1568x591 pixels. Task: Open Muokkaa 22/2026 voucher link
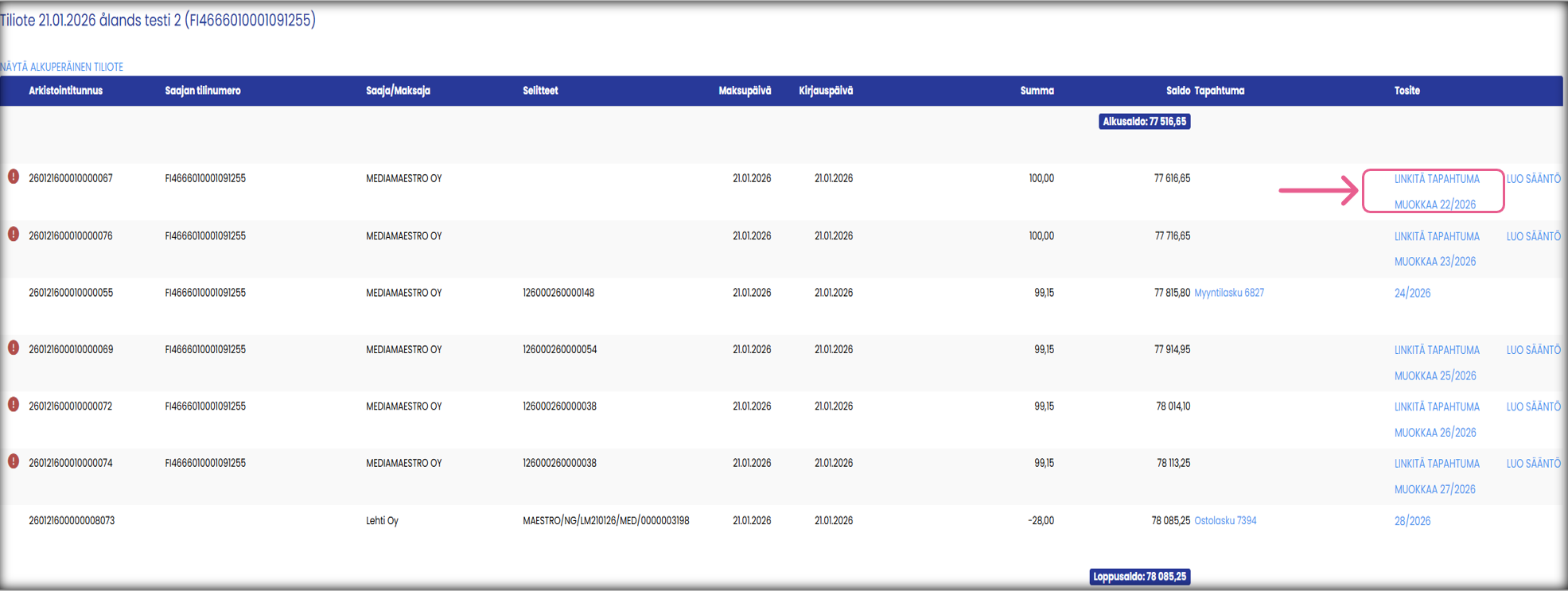pyautogui.click(x=1434, y=204)
